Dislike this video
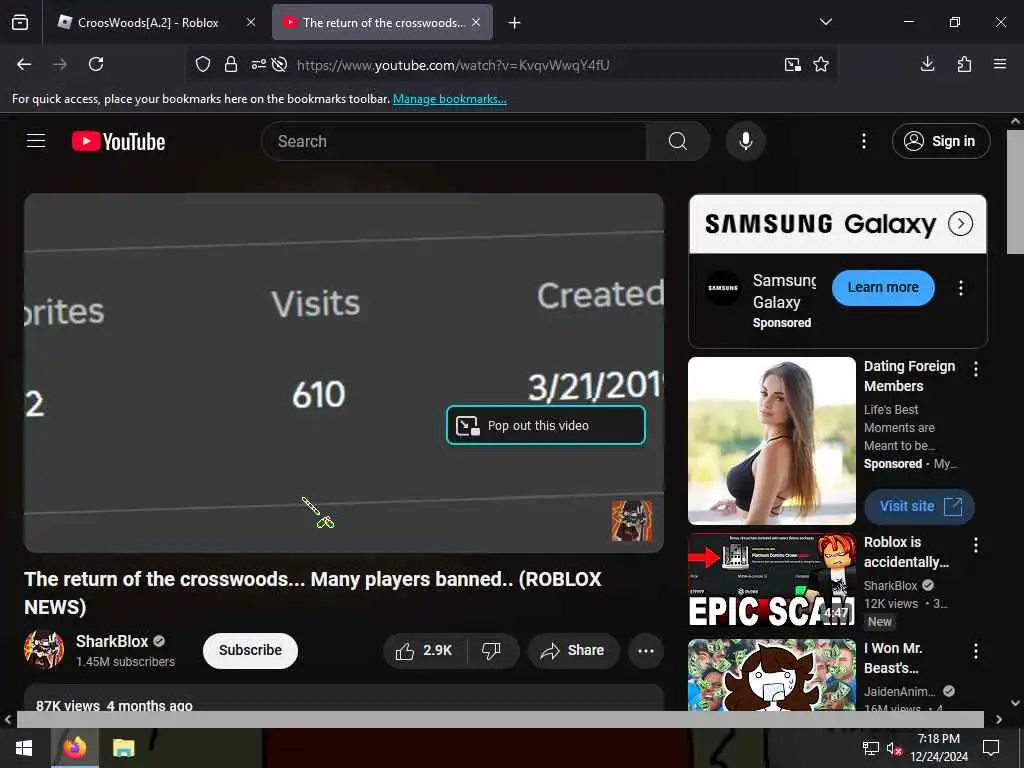This screenshot has height=768, width=1024. (491, 650)
